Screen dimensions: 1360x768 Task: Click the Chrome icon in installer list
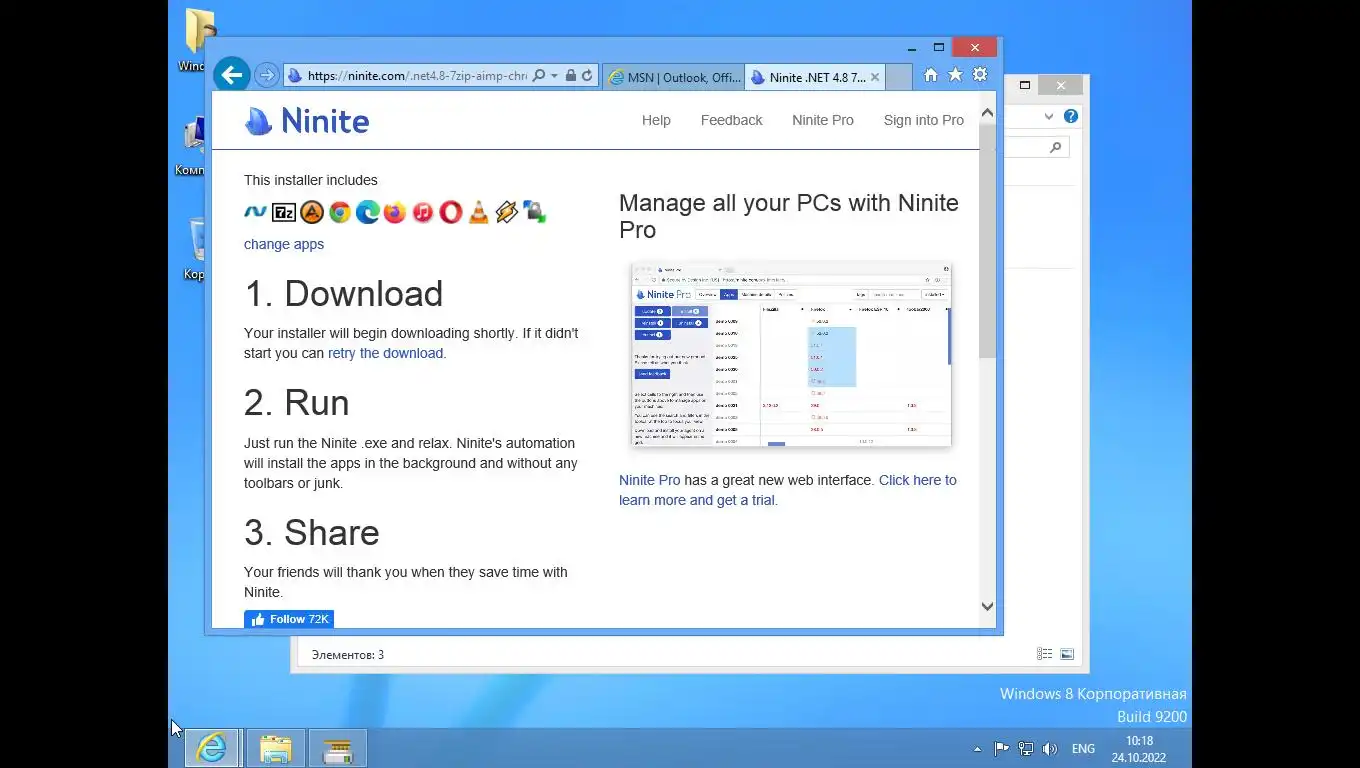pos(340,212)
